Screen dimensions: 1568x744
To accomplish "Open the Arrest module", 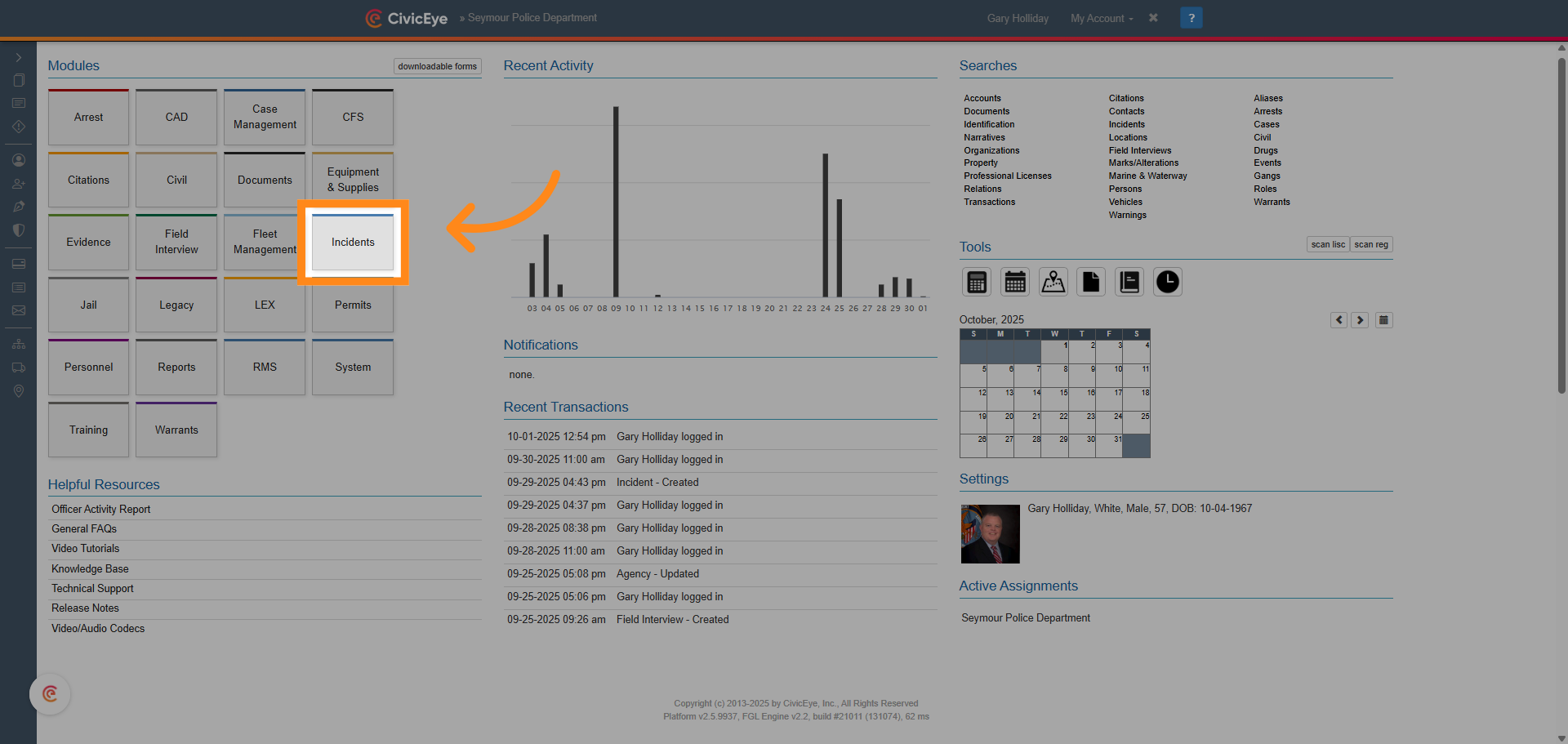I will [88, 117].
